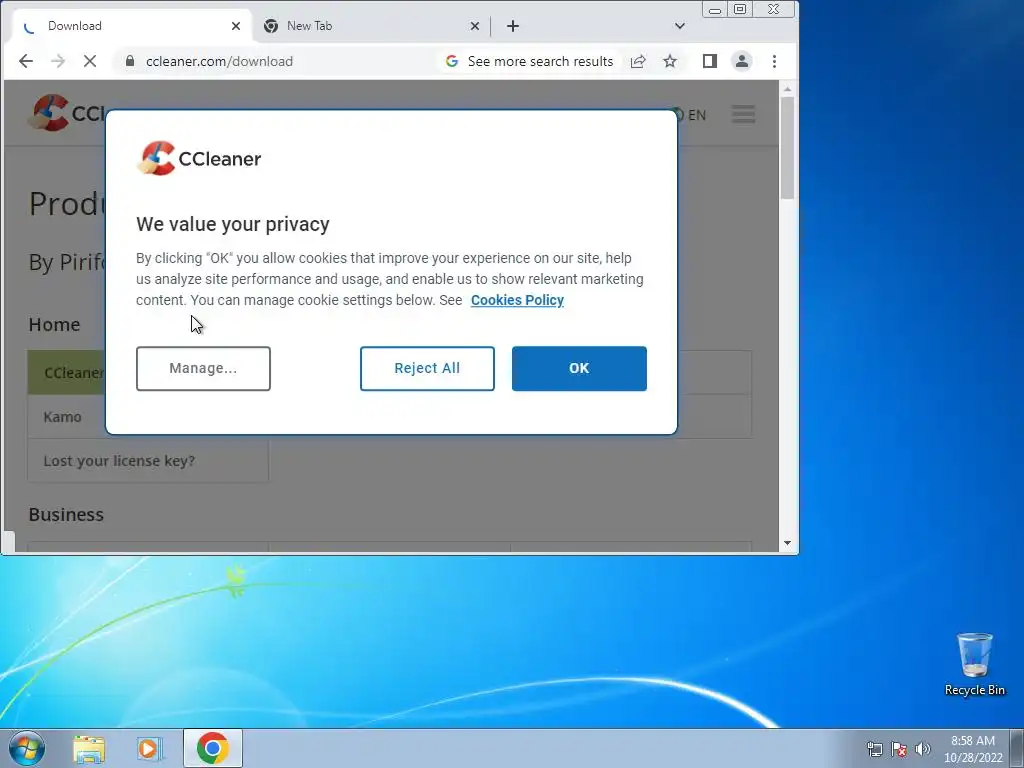
Task: Click the Chrome taskbar icon
Action: [213, 748]
